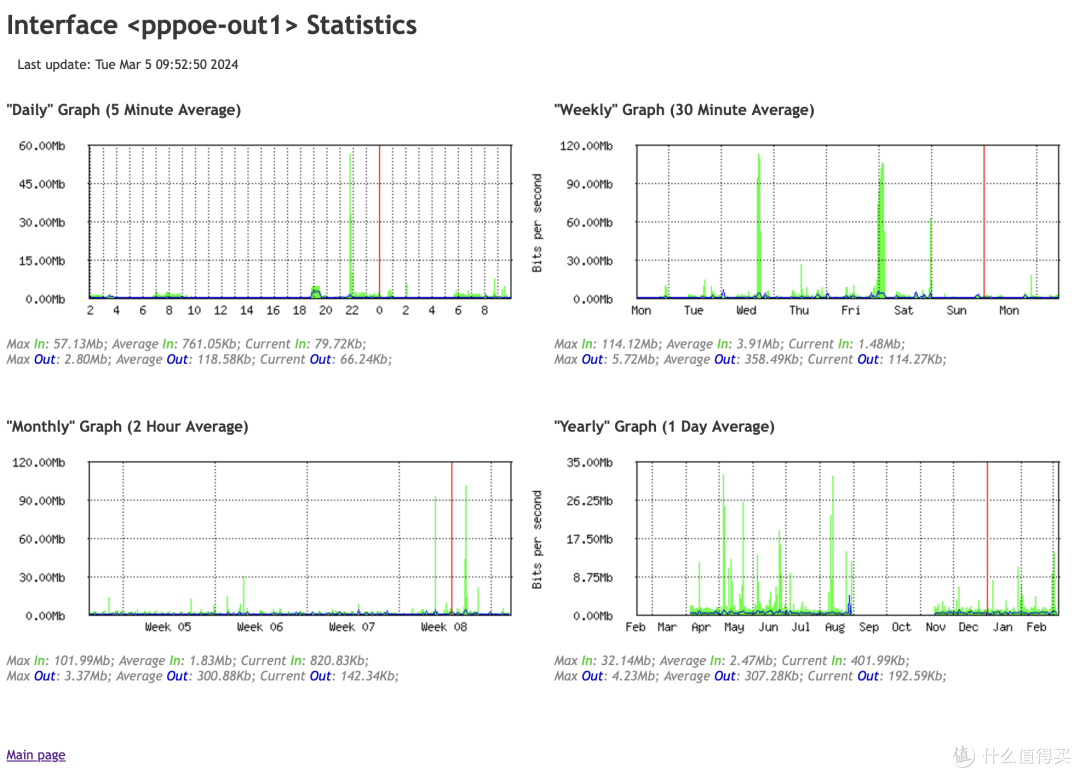1080x778 pixels.
Task: Click the Daily graph image
Action: (x=264, y=229)
